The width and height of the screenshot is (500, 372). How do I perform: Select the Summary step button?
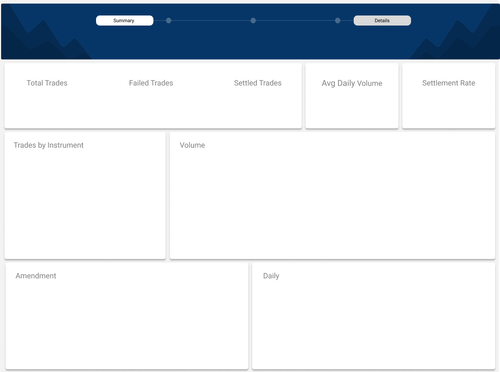click(124, 20)
